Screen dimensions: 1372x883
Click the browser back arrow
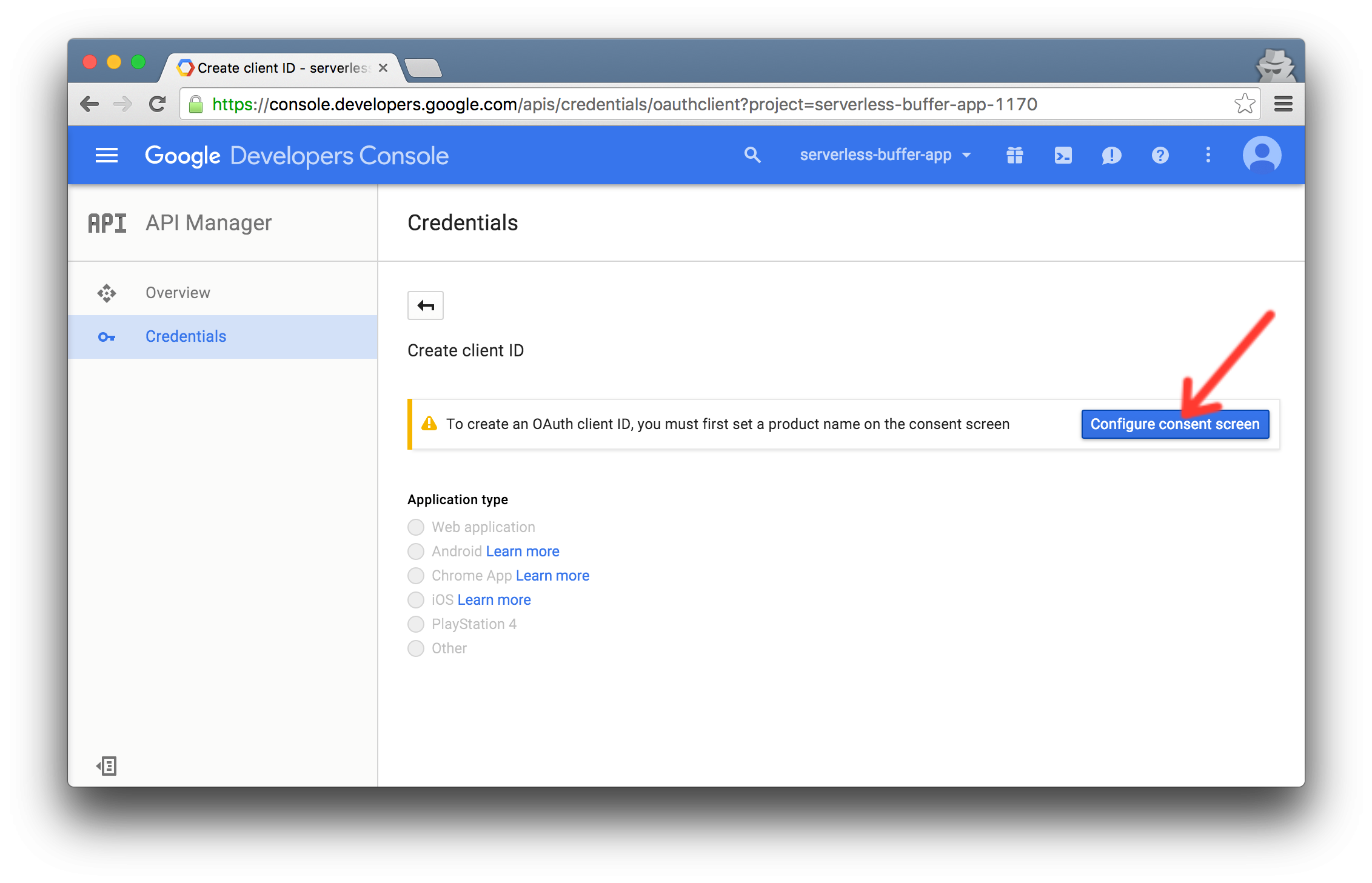point(90,104)
